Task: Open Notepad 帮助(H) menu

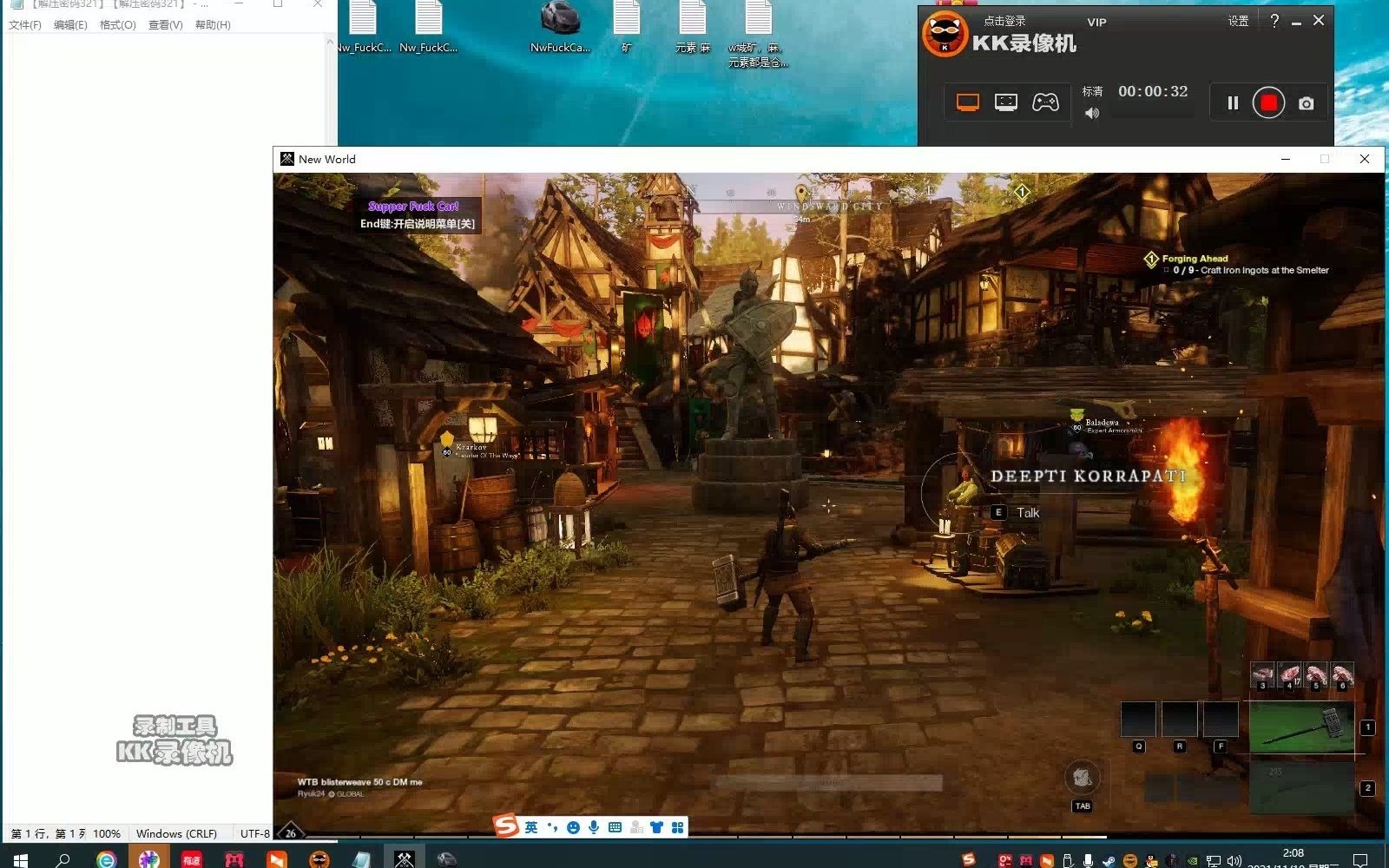Action: click(x=213, y=24)
